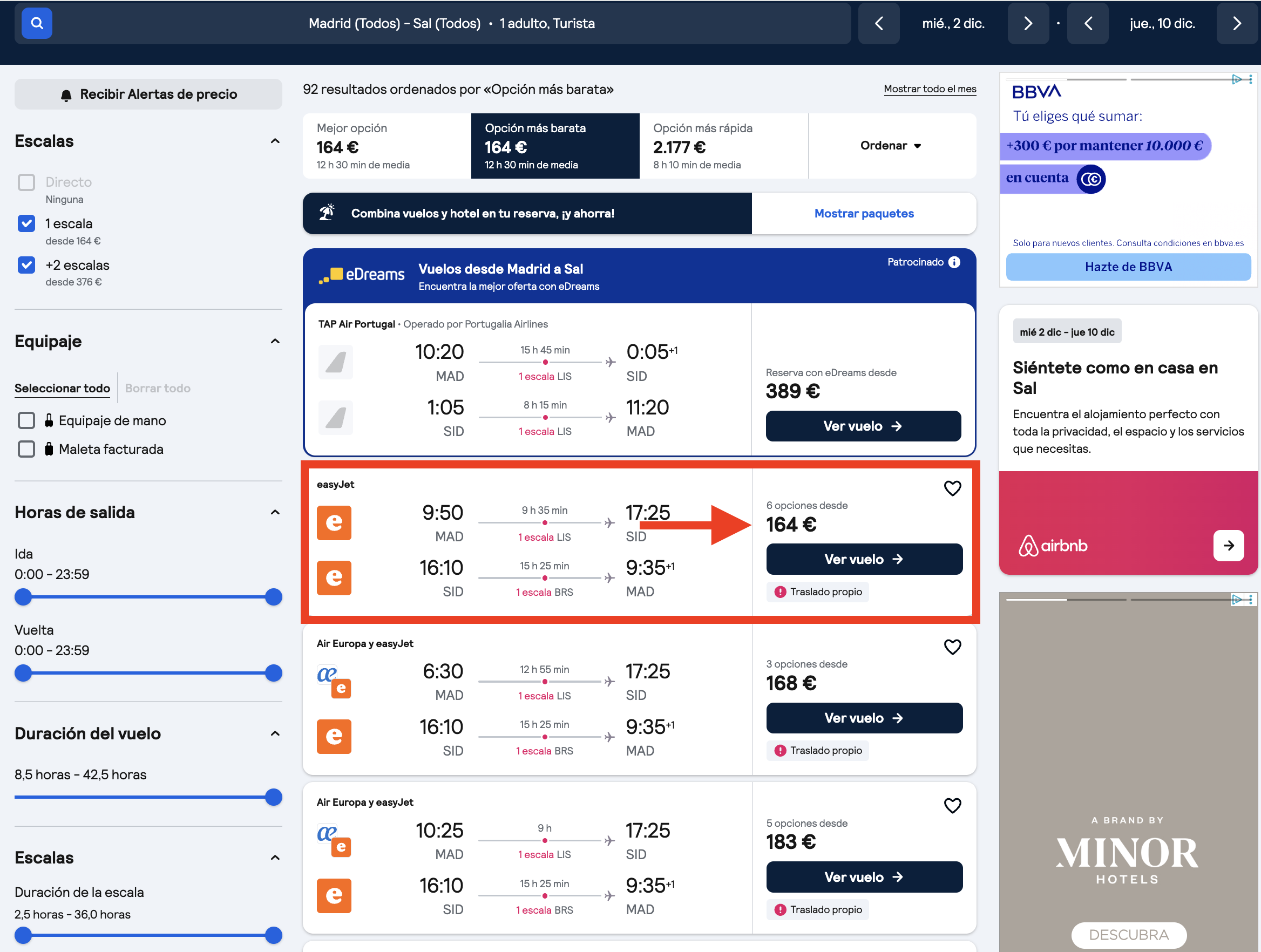The height and width of the screenshot is (952, 1261).
Task: Click the eDreams logo
Action: point(362,275)
